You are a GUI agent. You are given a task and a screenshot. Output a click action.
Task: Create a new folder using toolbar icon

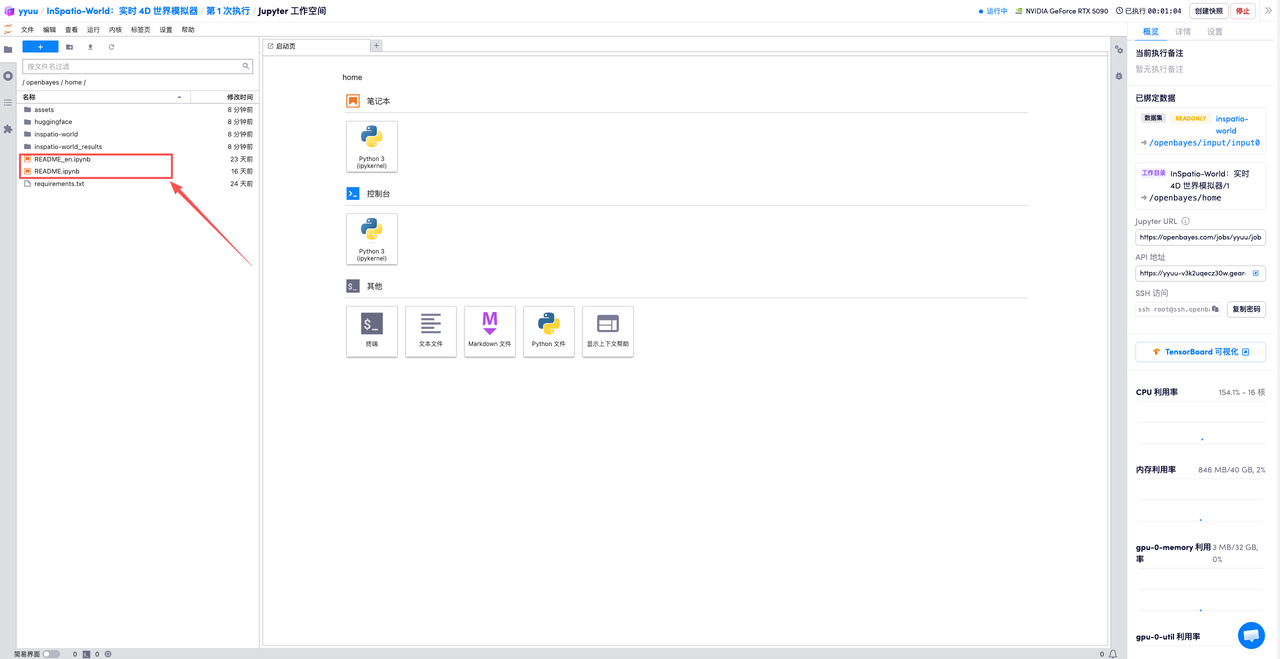pos(69,47)
